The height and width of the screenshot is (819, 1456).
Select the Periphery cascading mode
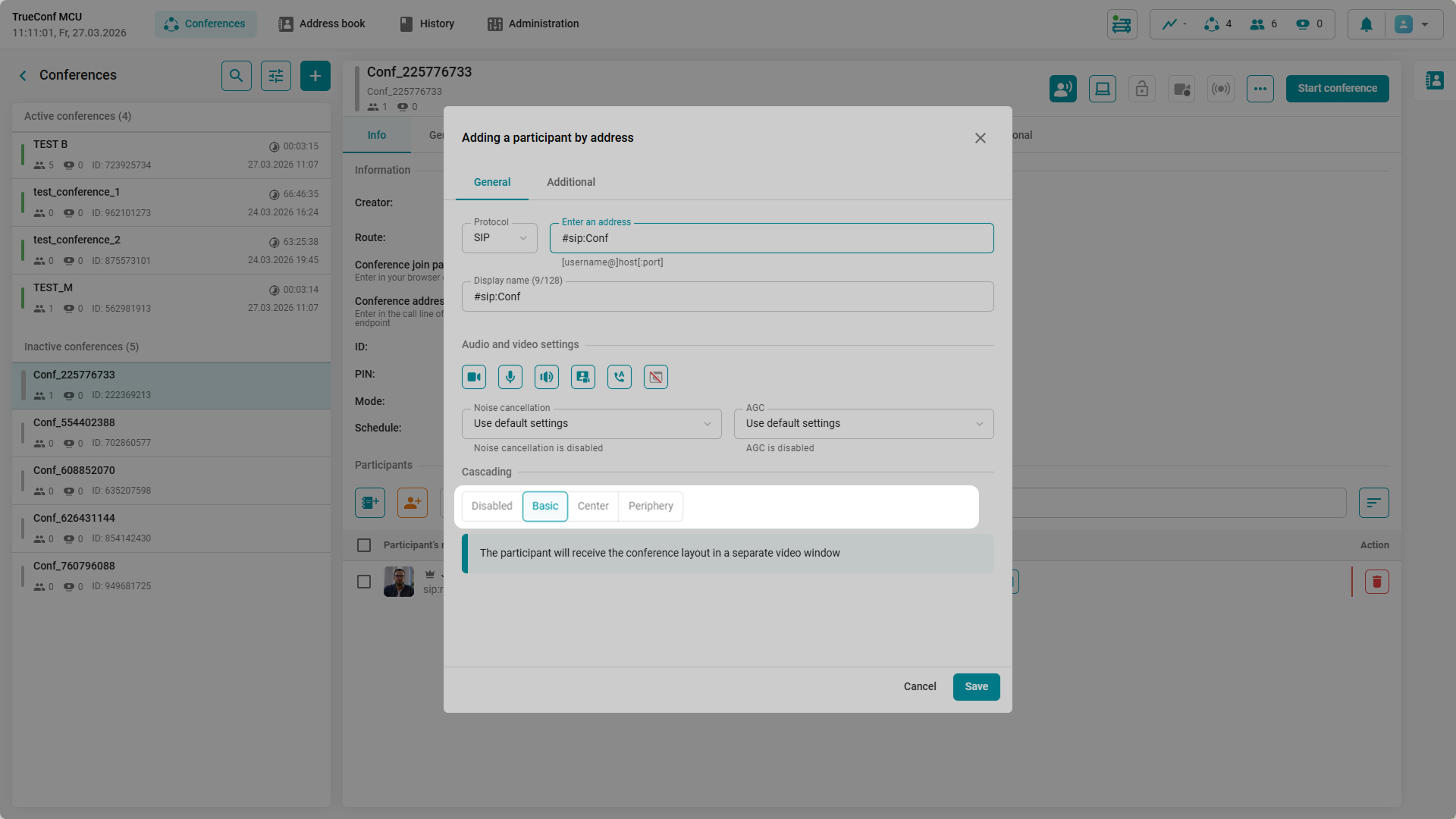pyautogui.click(x=651, y=506)
